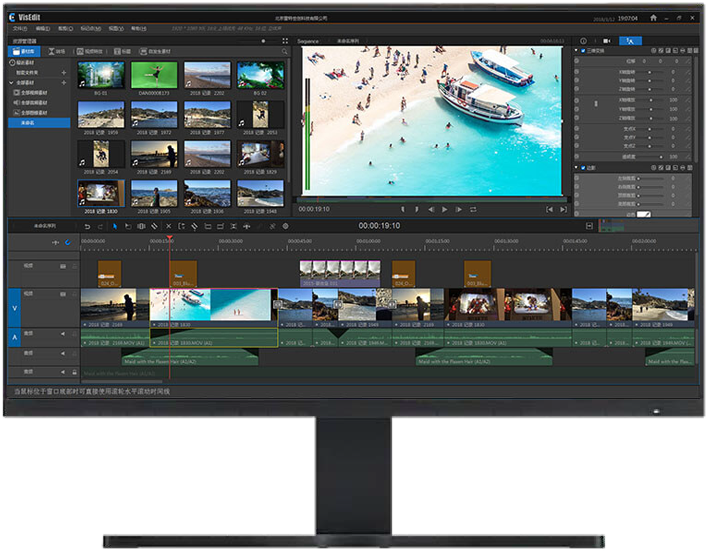Toggle the V video track selector

point(14,306)
